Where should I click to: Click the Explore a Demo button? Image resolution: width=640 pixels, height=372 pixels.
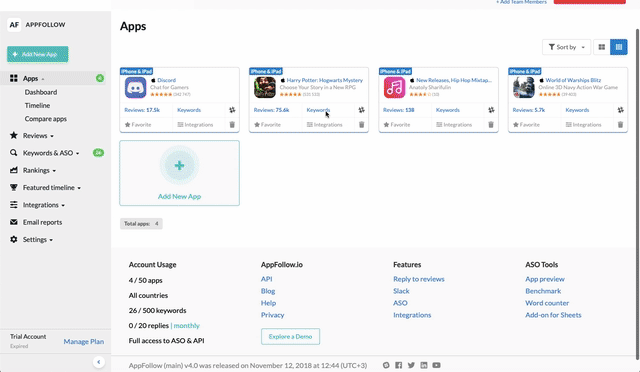pos(290,336)
